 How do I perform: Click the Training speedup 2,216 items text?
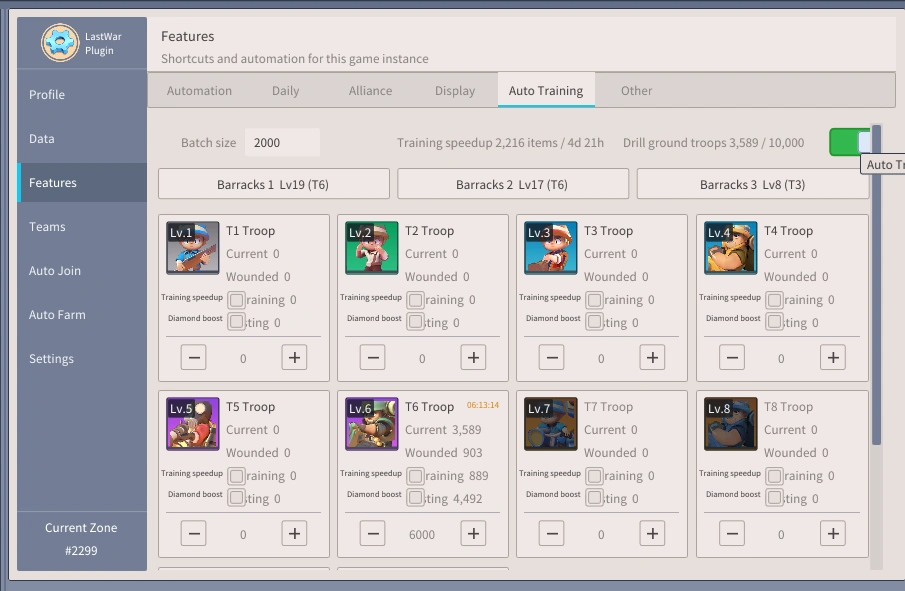500,143
